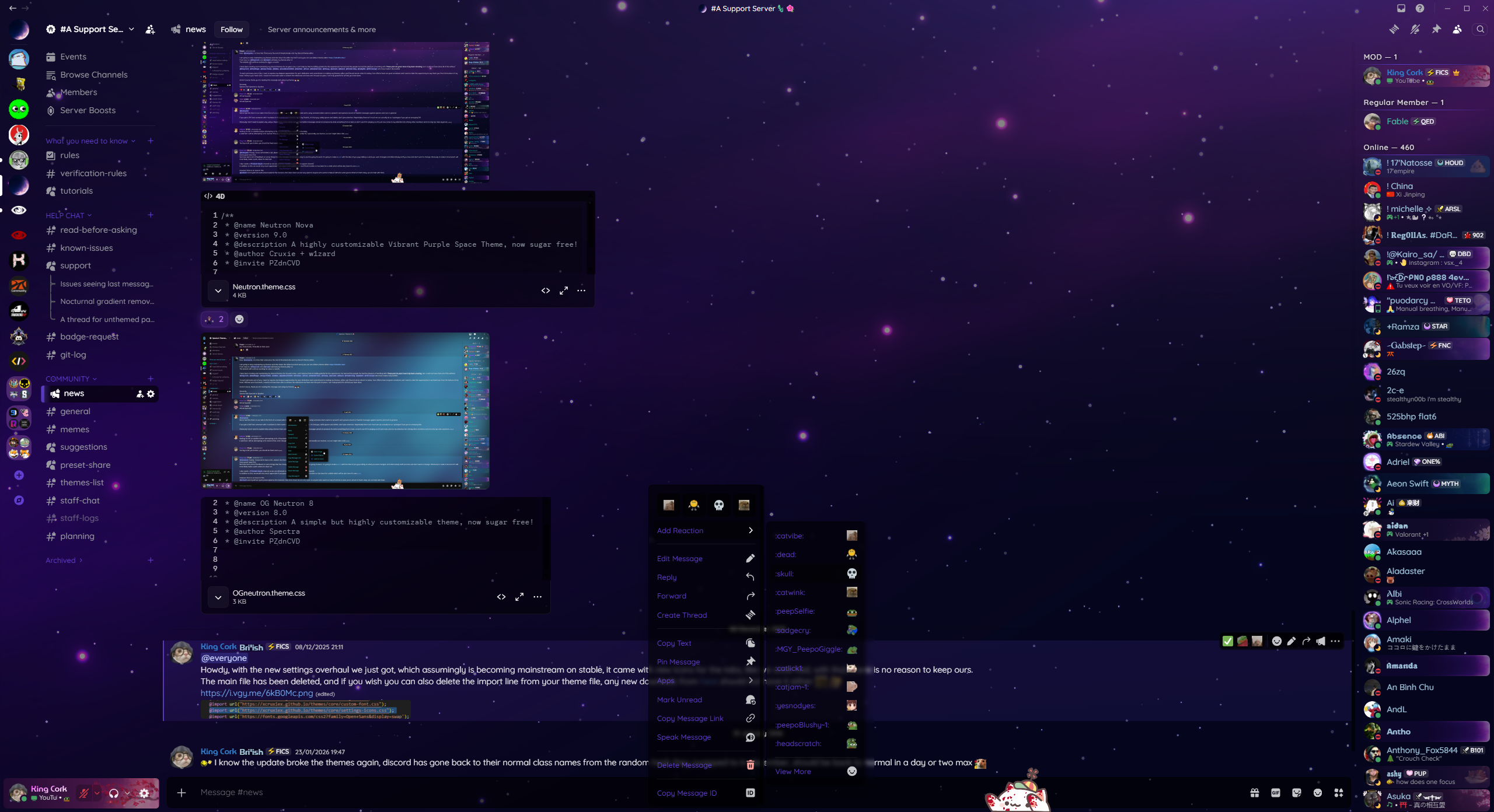Image resolution: width=1494 pixels, height=812 pixels.
Task: Click Publish megaphone icon on message
Action: point(1321,641)
